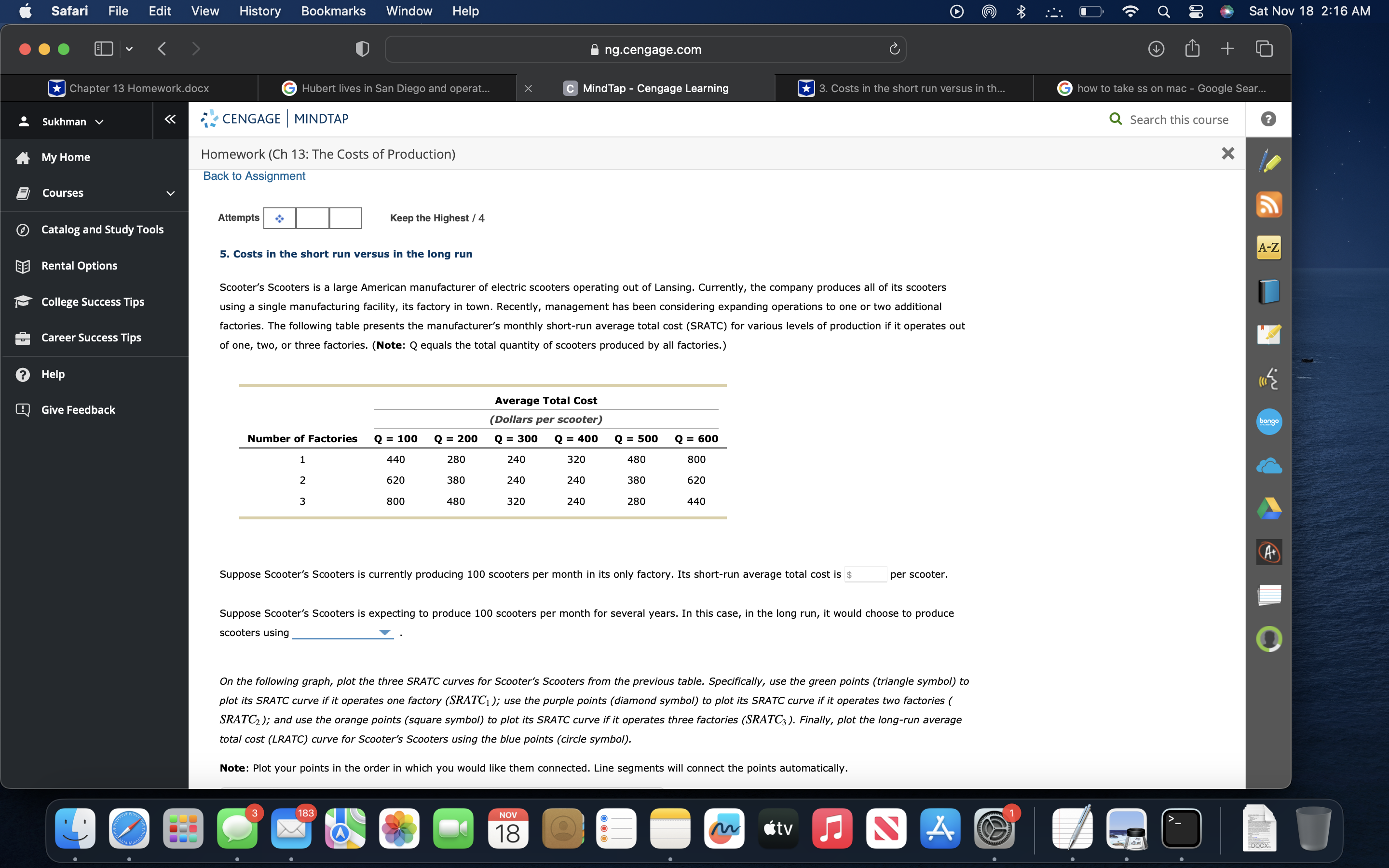1389x868 pixels.
Task: Open the highlighter/study tools panel in MindTap sidebar
Action: [1269, 163]
